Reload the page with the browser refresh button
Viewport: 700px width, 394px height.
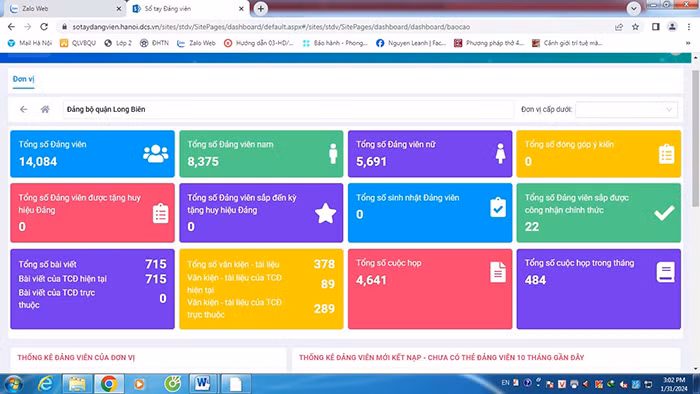(44, 27)
